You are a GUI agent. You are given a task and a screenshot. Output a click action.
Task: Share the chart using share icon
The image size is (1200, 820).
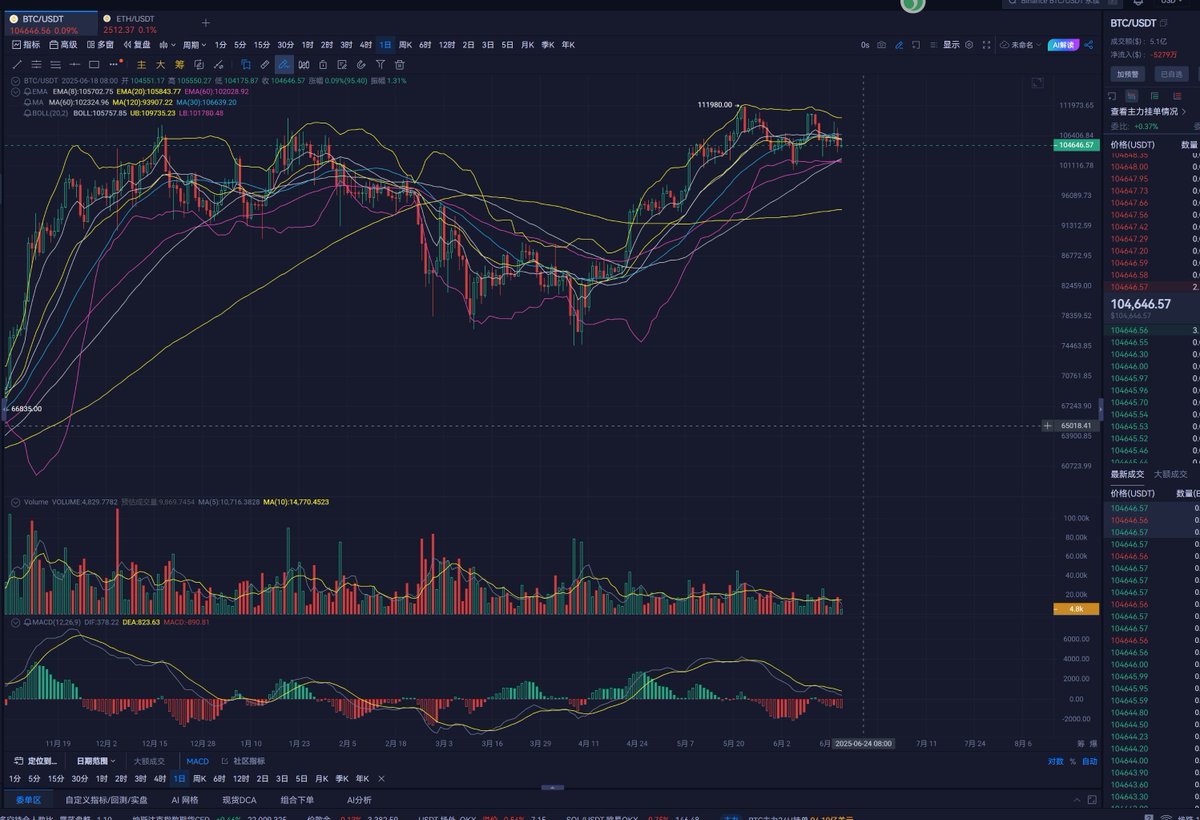point(1088,45)
